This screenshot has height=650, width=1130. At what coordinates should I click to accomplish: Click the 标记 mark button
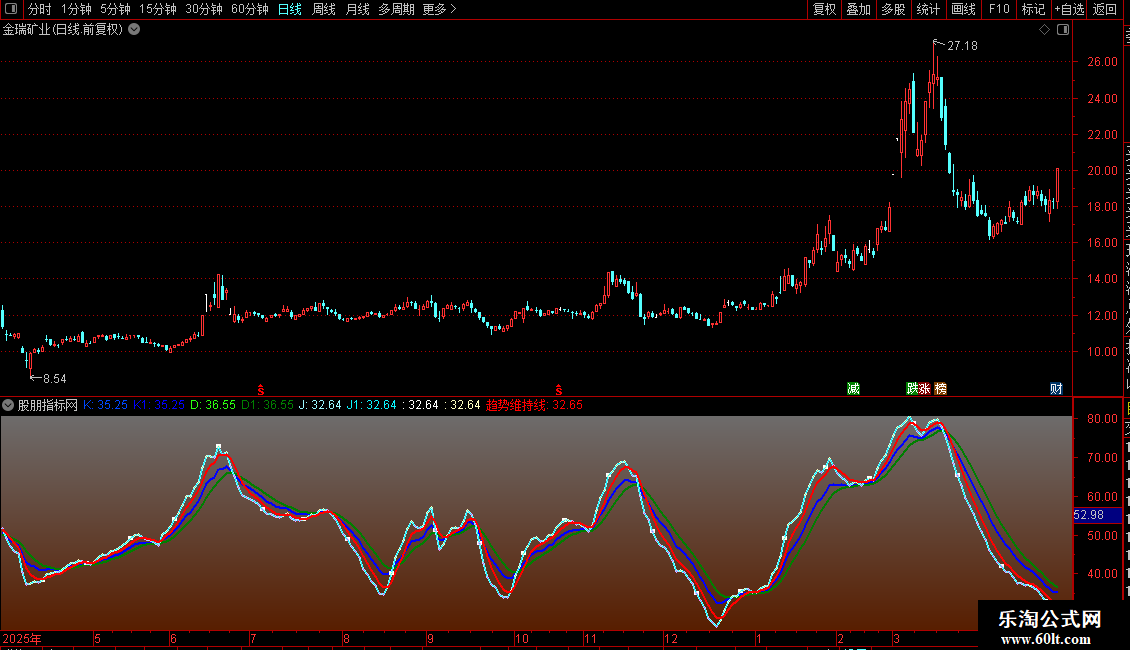1033,9
